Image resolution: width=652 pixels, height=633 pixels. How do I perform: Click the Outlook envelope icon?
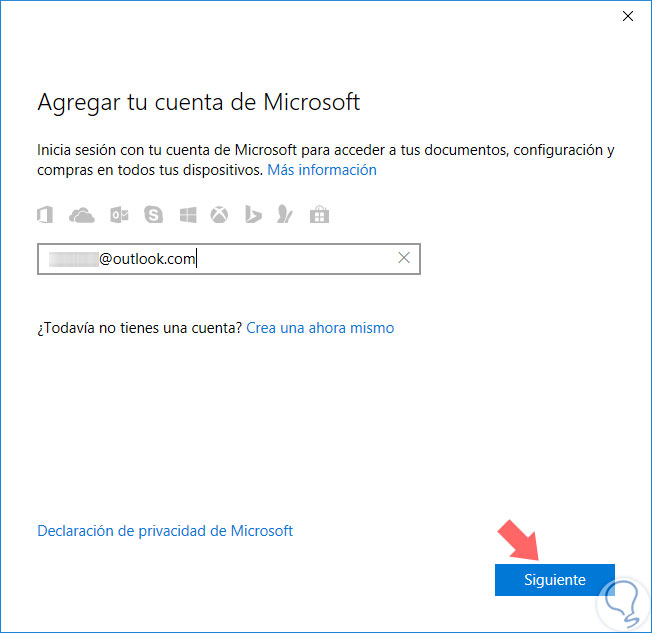(119, 215)
